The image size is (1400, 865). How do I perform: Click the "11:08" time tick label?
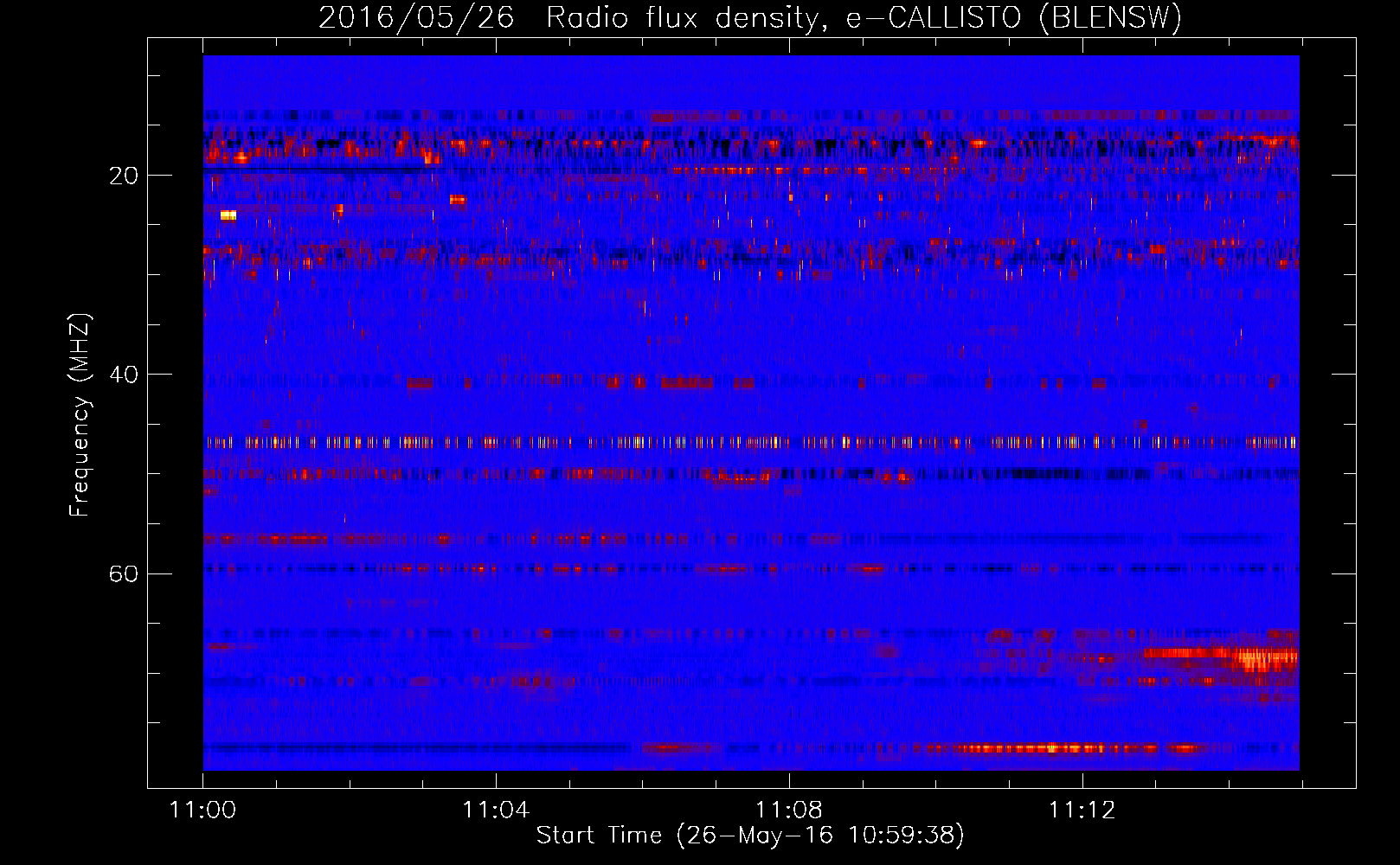pos(789,810)
